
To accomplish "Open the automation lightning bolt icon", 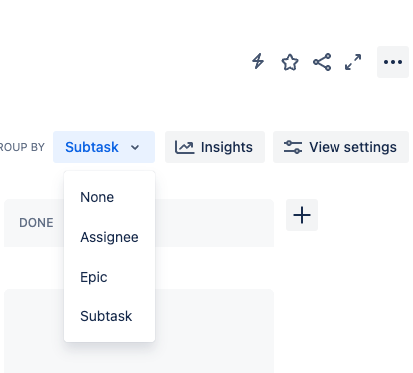I will pyautogui.click(x=258, y=62).
